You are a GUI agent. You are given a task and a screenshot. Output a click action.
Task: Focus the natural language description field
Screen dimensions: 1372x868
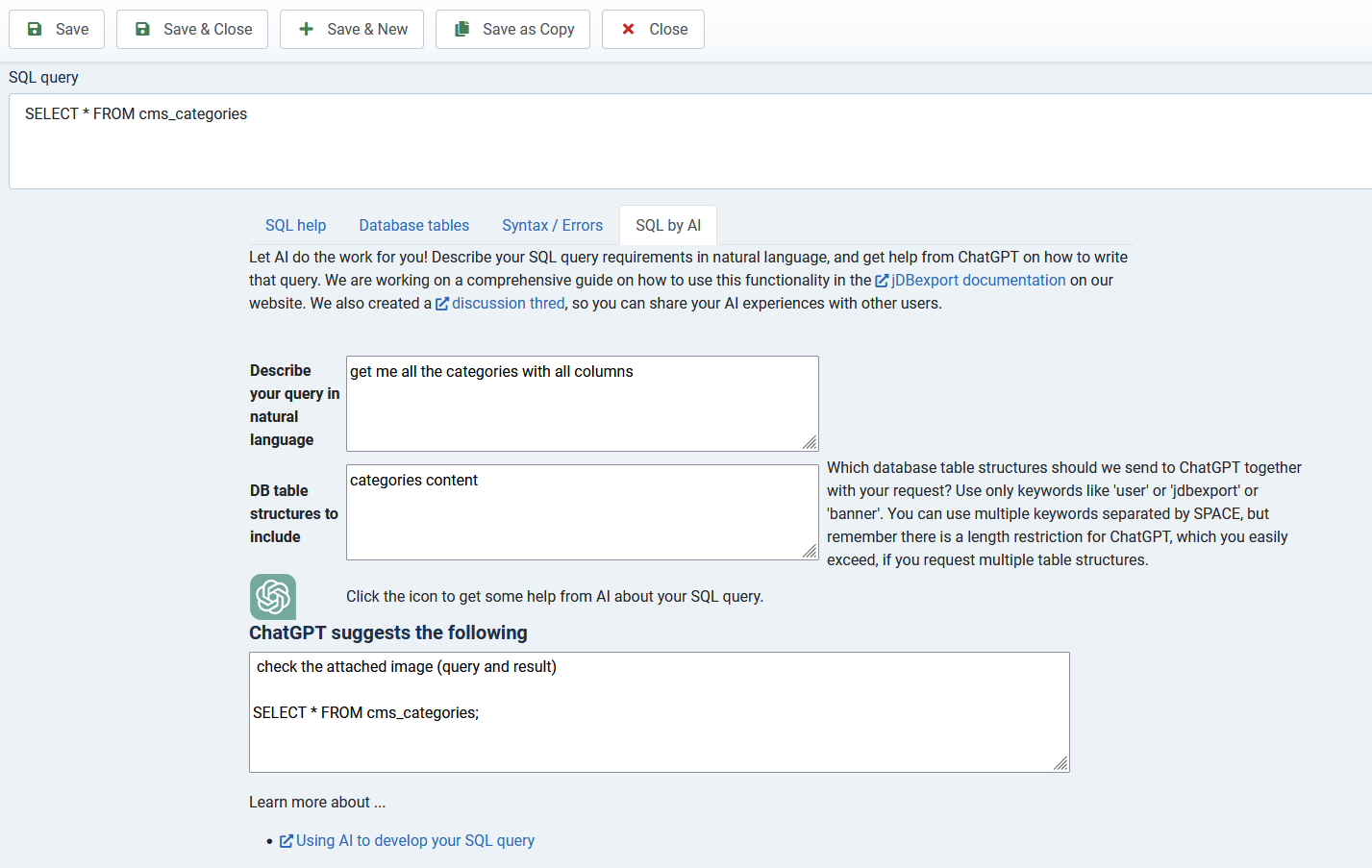click(582, 404)
